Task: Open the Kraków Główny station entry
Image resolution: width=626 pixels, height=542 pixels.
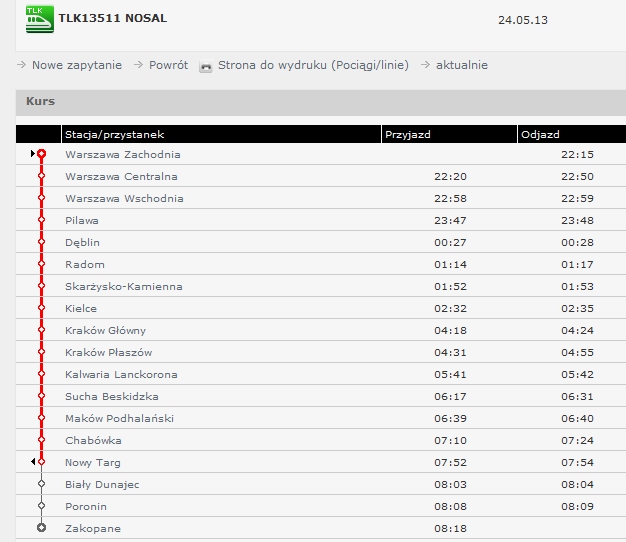Action: coord(105,330)
